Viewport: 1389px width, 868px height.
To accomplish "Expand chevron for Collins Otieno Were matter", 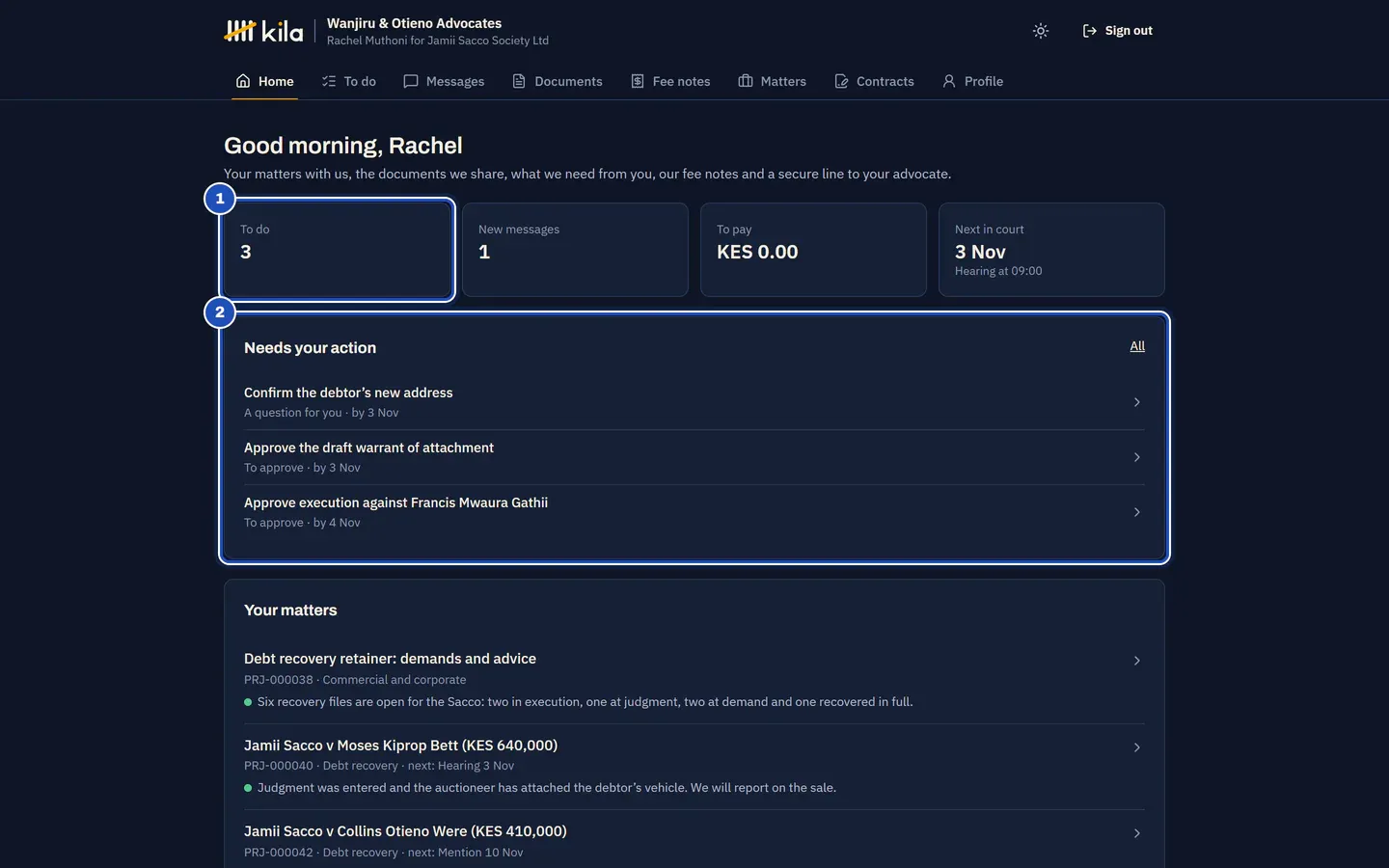I will point(1137,833).
